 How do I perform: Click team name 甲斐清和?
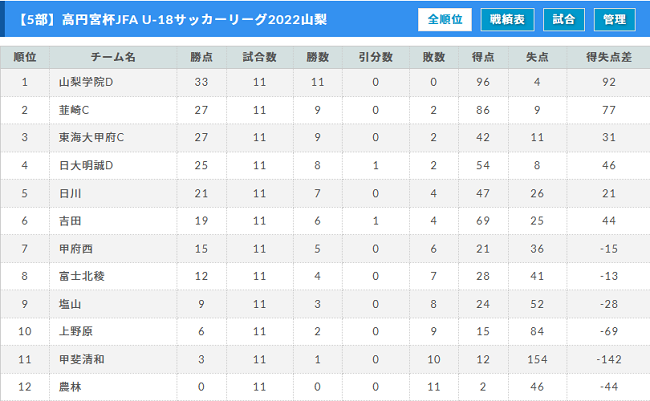click(82, 359)
